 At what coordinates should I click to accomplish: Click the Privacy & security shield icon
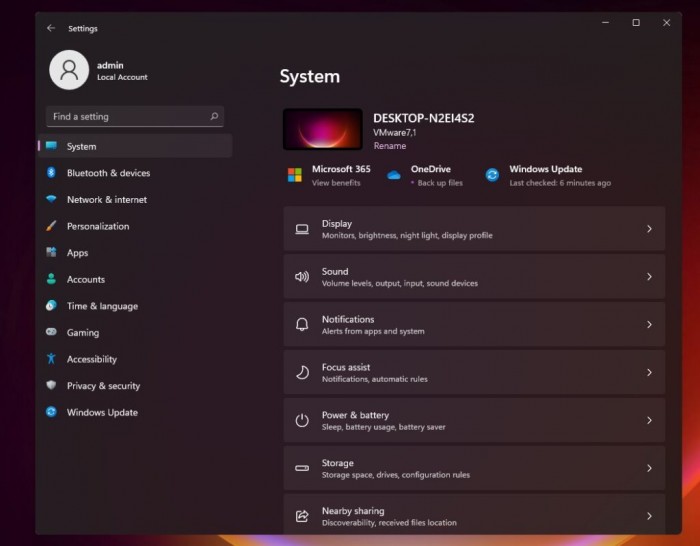[51, 385]
